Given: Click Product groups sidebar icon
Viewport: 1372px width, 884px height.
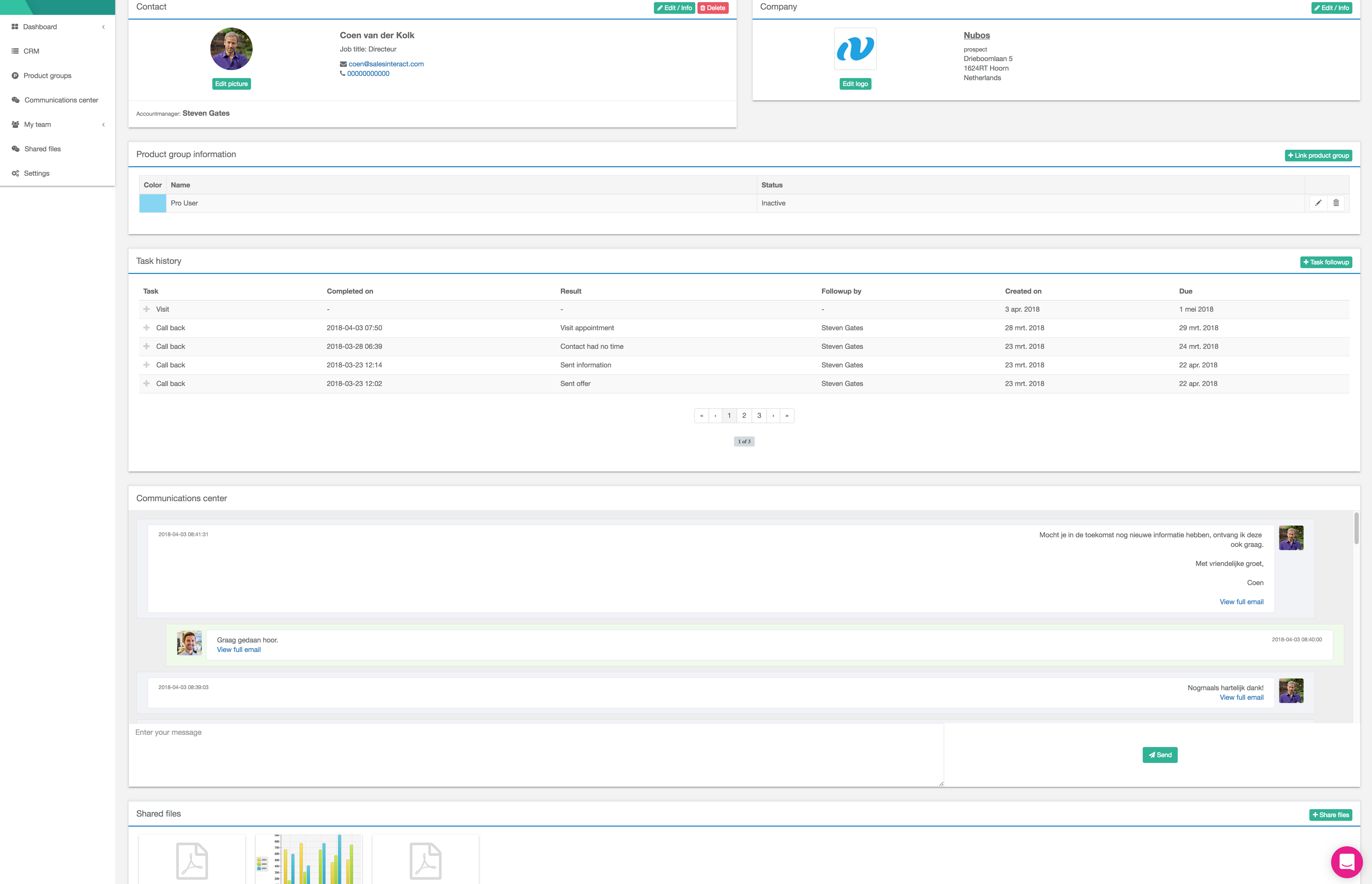Looking at the screenshot, I should 15,76.
